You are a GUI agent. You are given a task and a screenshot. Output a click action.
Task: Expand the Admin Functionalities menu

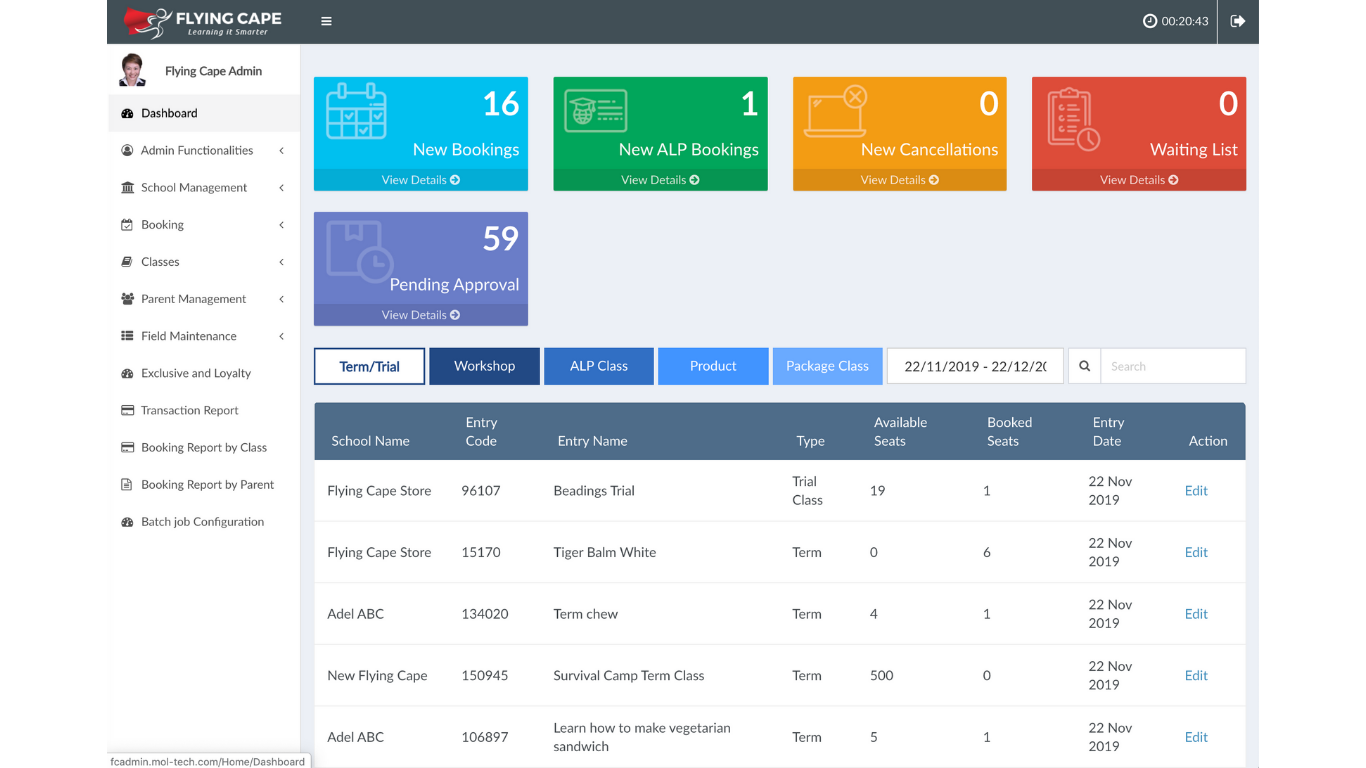pyautogui.click(x=204, y=150)
